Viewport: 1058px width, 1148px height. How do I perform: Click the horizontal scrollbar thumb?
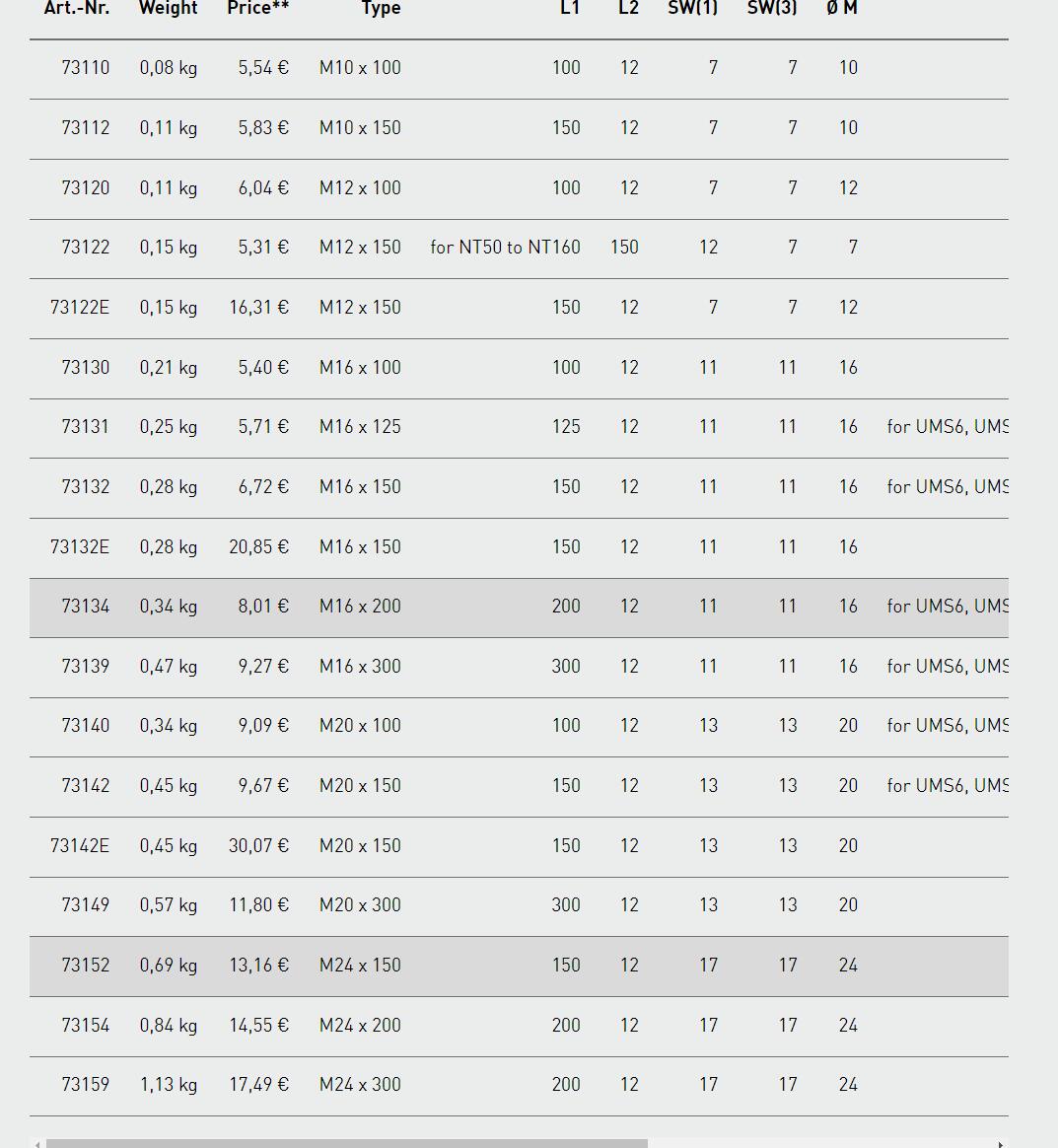347,1144
